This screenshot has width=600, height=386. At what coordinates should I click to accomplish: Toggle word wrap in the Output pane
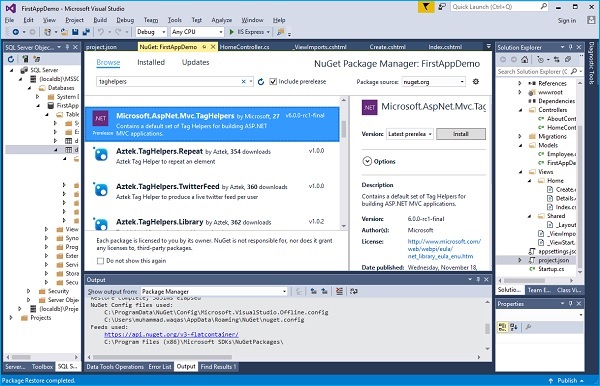354,292
